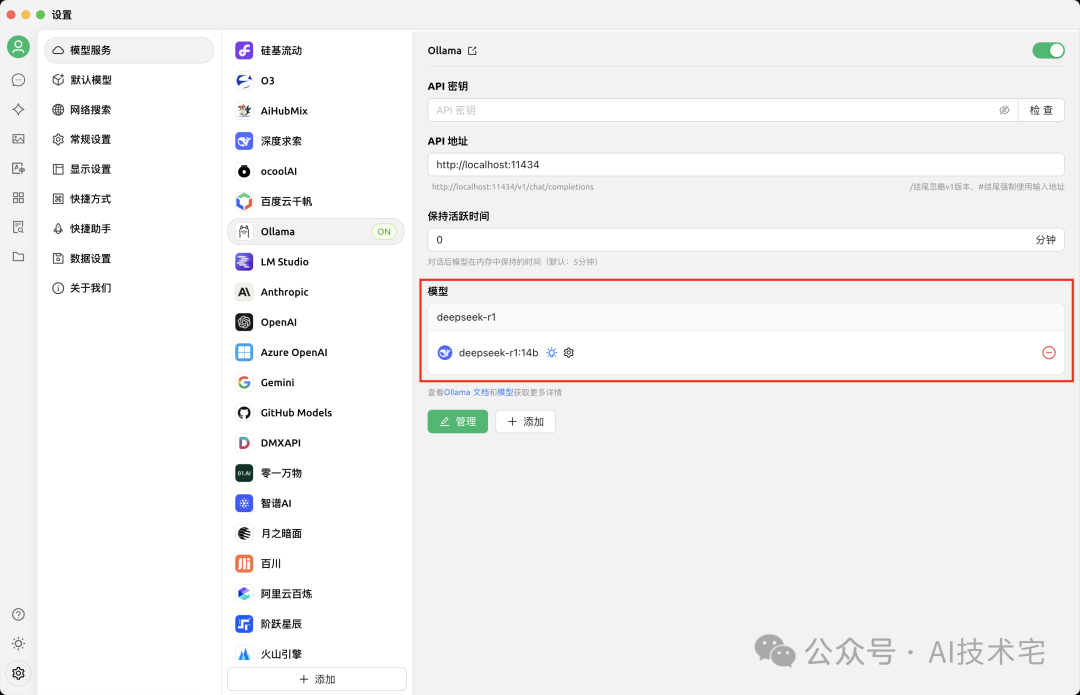Select the DMXAPI provider
Viewport: 1080px width, 695px height.
(316, 443)
